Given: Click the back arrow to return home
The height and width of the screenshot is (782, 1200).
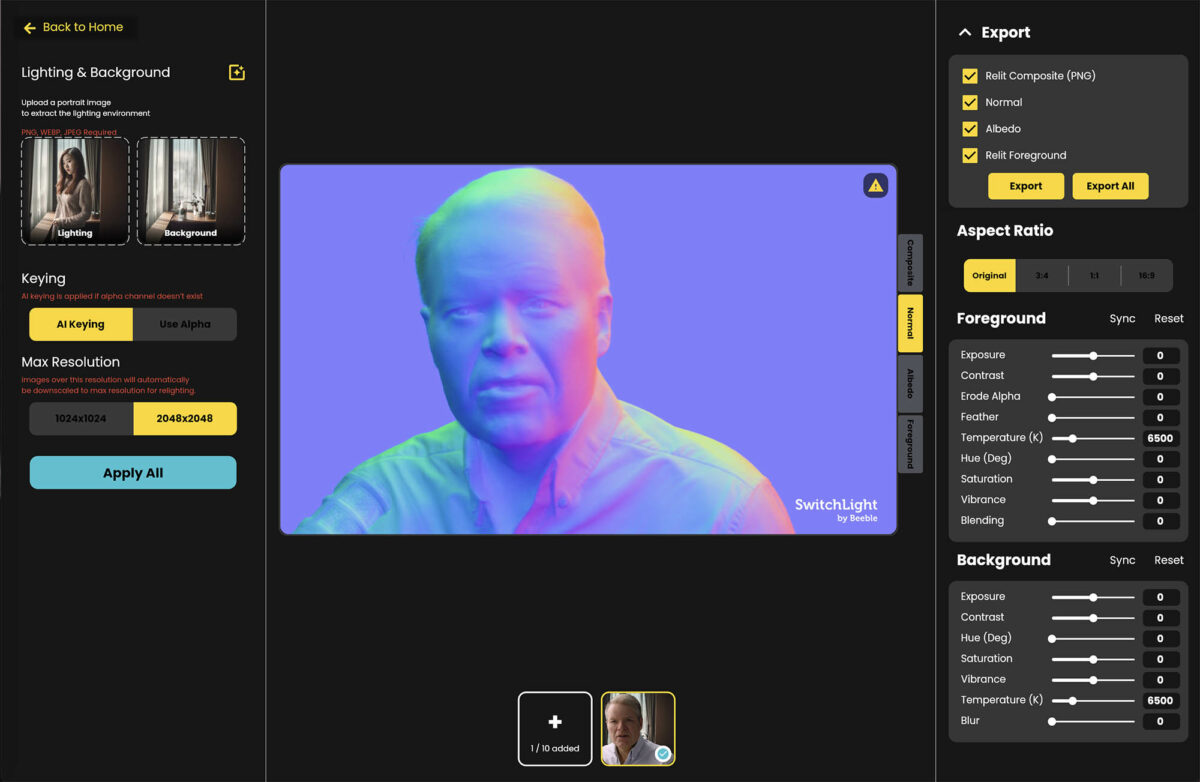Looking at the screenshot, I should click(x=30, y=28).
